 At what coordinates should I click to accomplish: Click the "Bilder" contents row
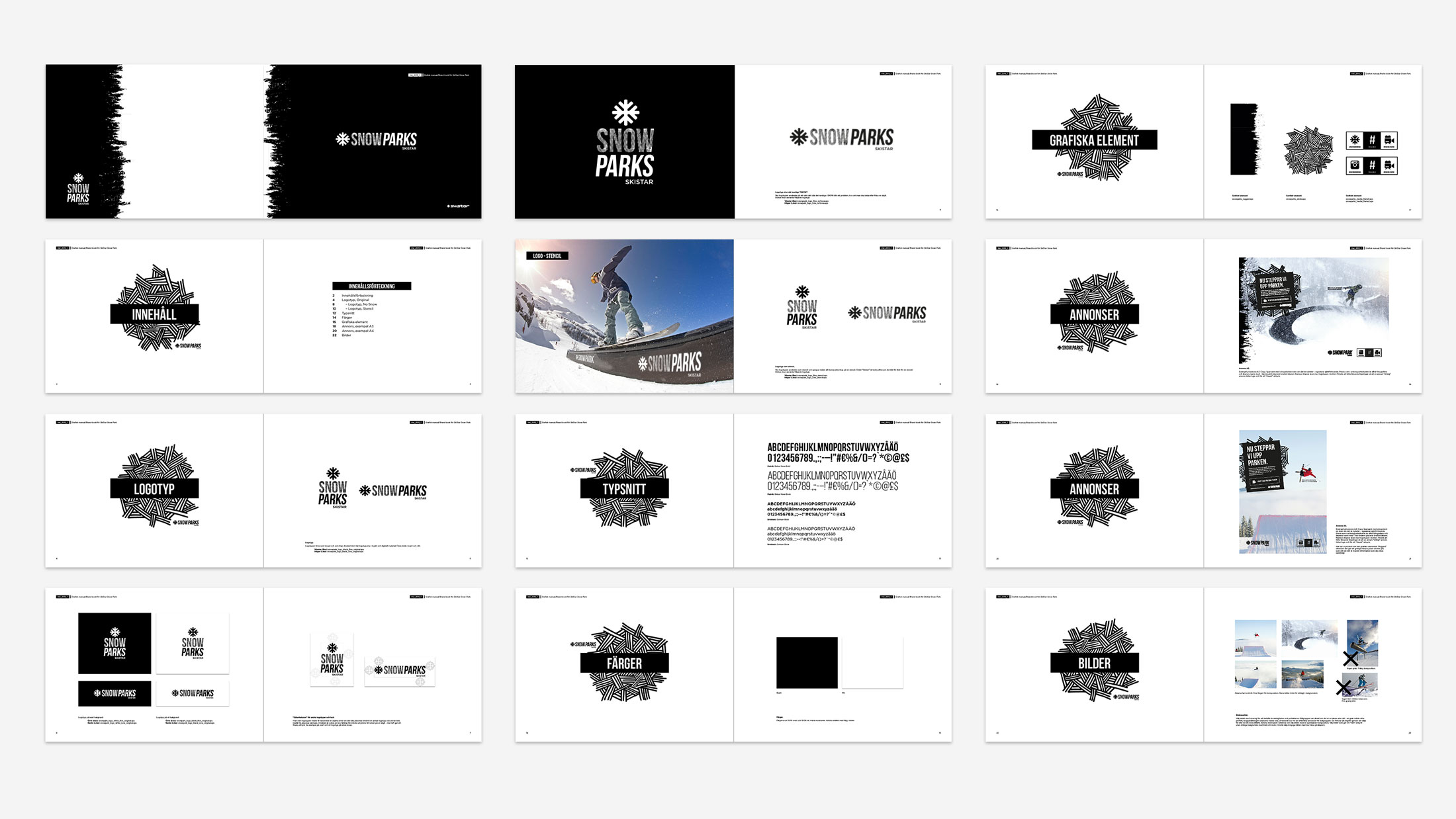pos(342,335)
